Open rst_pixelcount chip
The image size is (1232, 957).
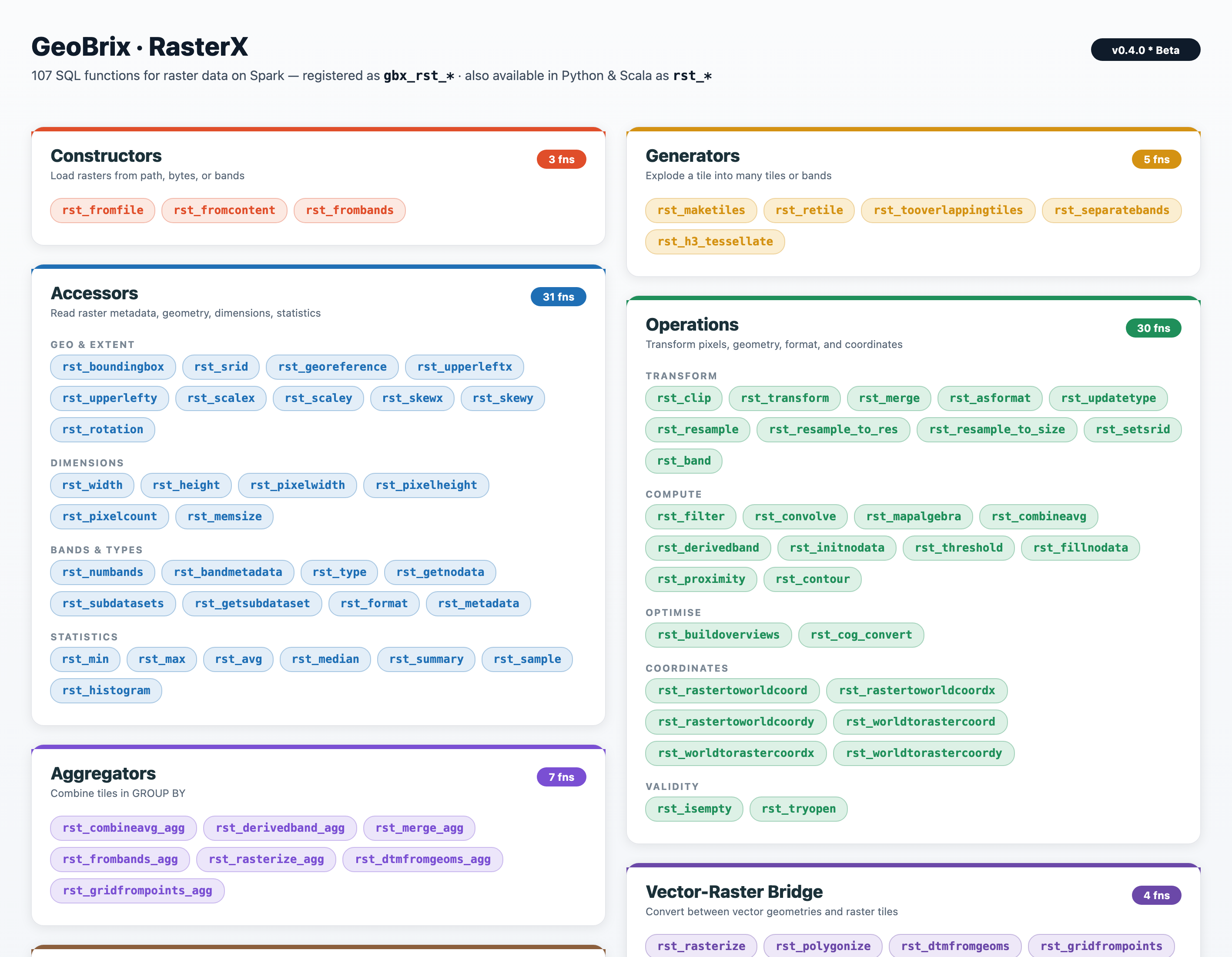click(x=110, y=517)
